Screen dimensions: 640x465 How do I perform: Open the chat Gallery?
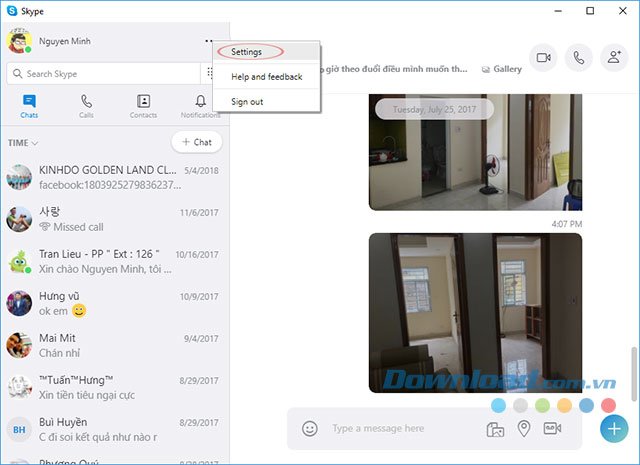pos(502,69)
